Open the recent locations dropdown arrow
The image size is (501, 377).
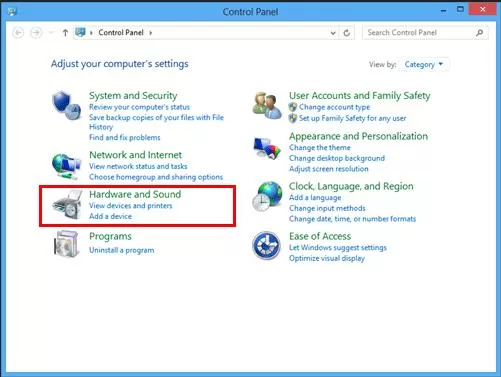click(x=51, y=33)
